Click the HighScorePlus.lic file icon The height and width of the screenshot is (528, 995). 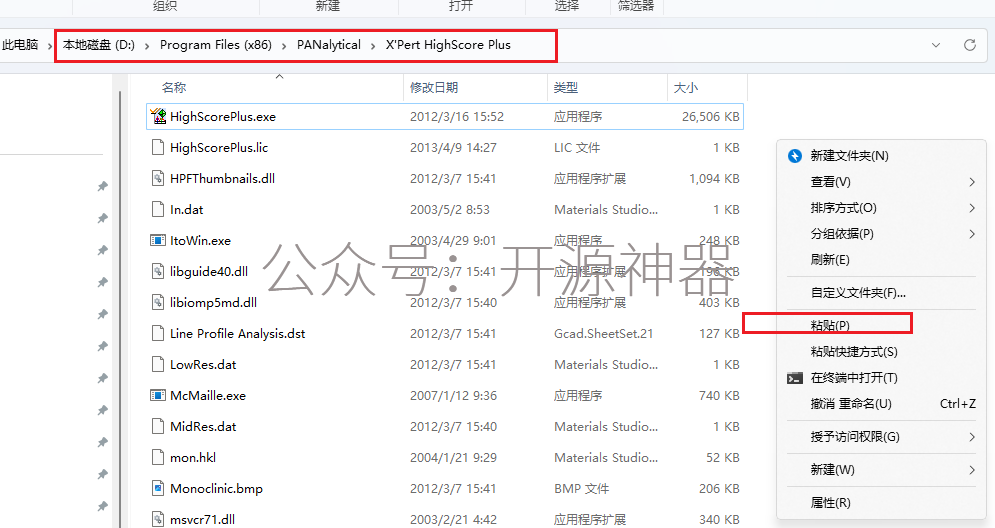point(158,147)
